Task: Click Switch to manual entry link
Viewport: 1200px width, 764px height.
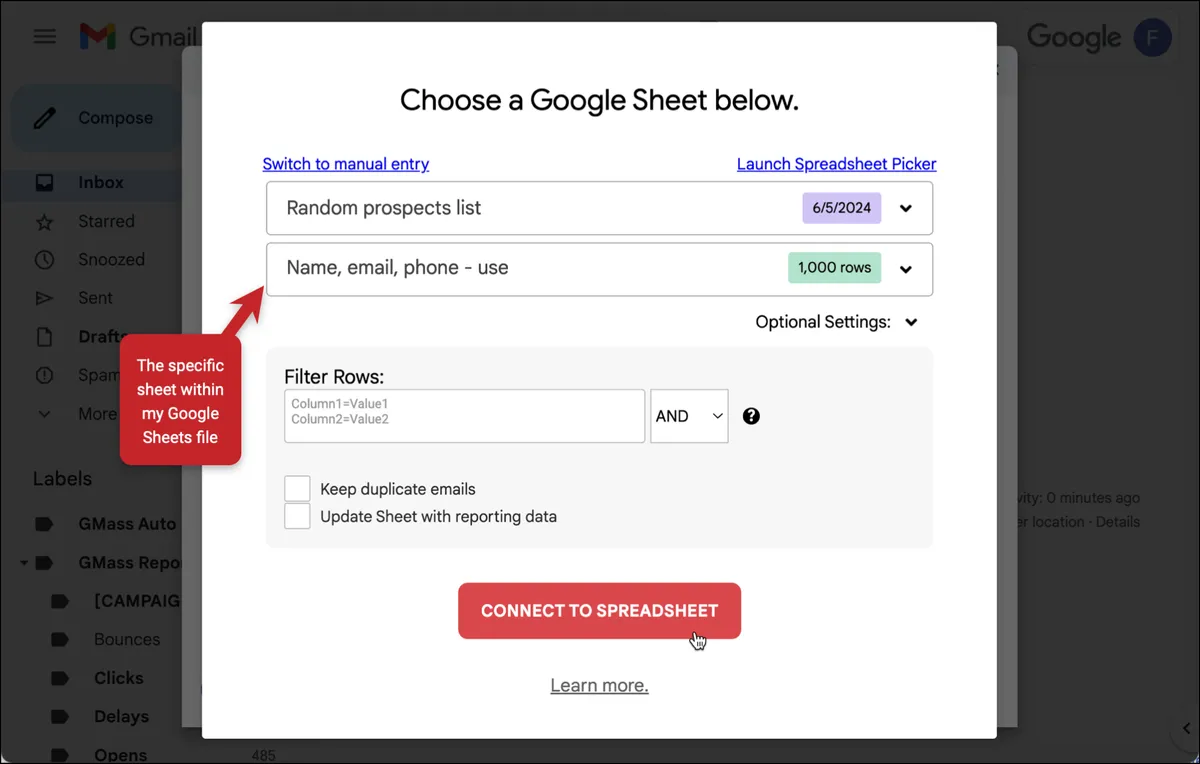Action: [346, 164]
